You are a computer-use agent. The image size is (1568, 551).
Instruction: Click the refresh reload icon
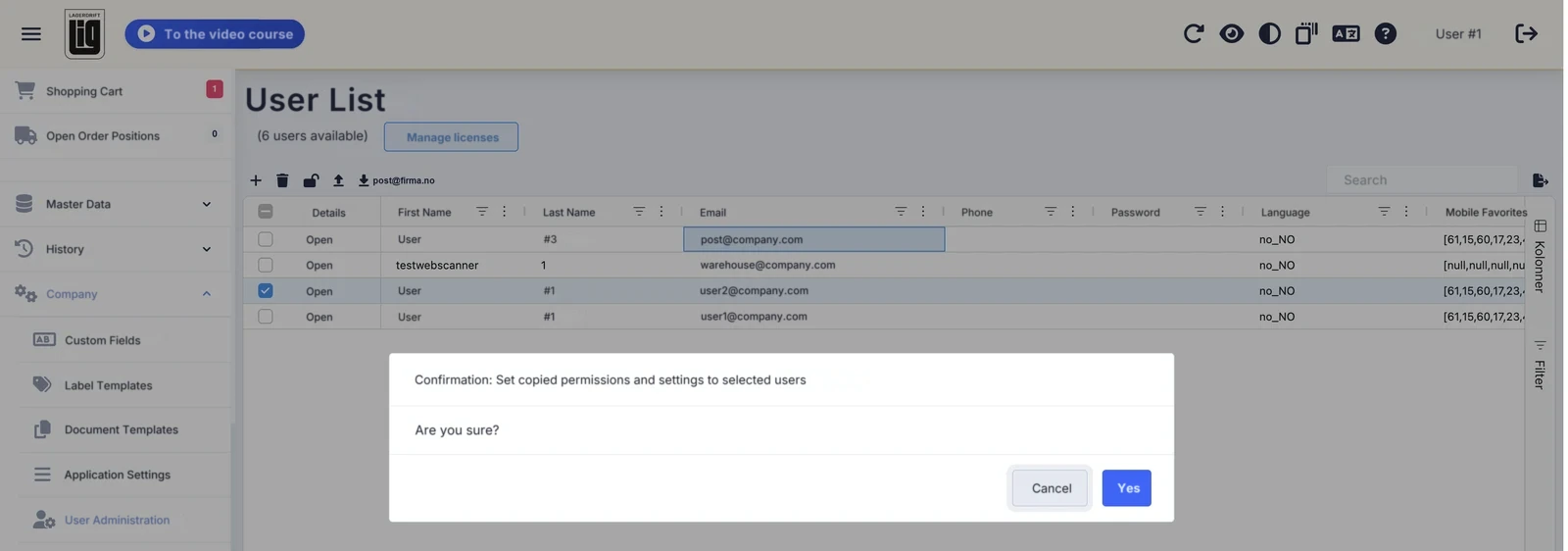click(1193, 33)
